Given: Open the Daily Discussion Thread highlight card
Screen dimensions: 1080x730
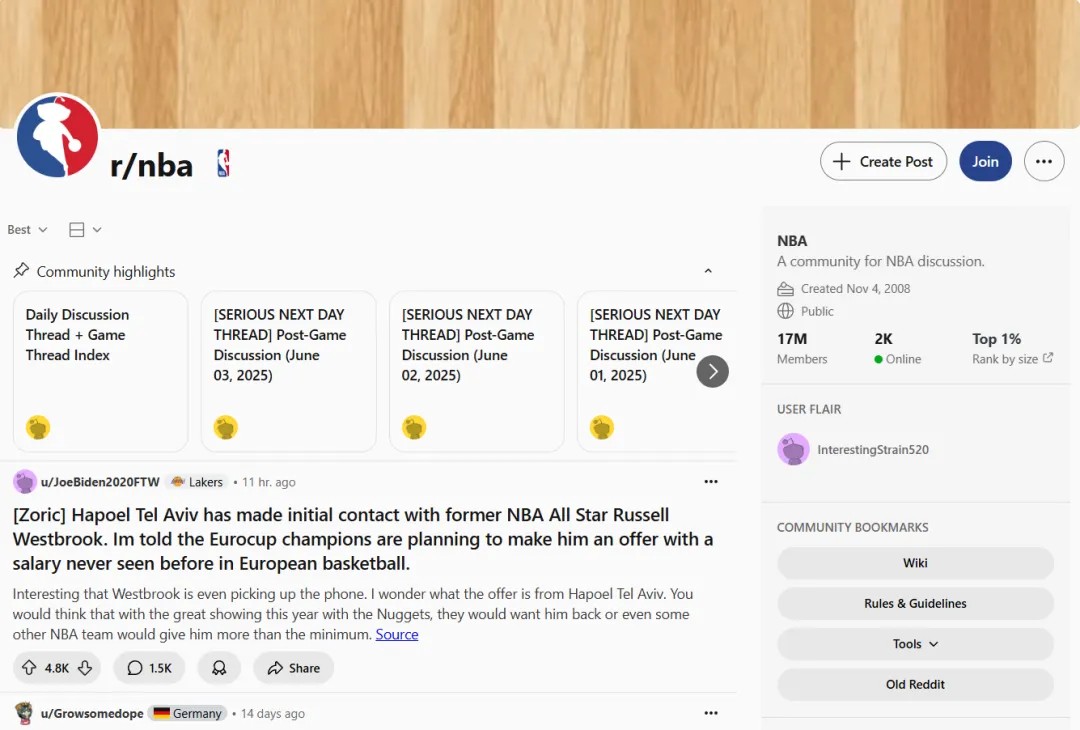Looking at the screenshot, I should click(x=101, y=371).
